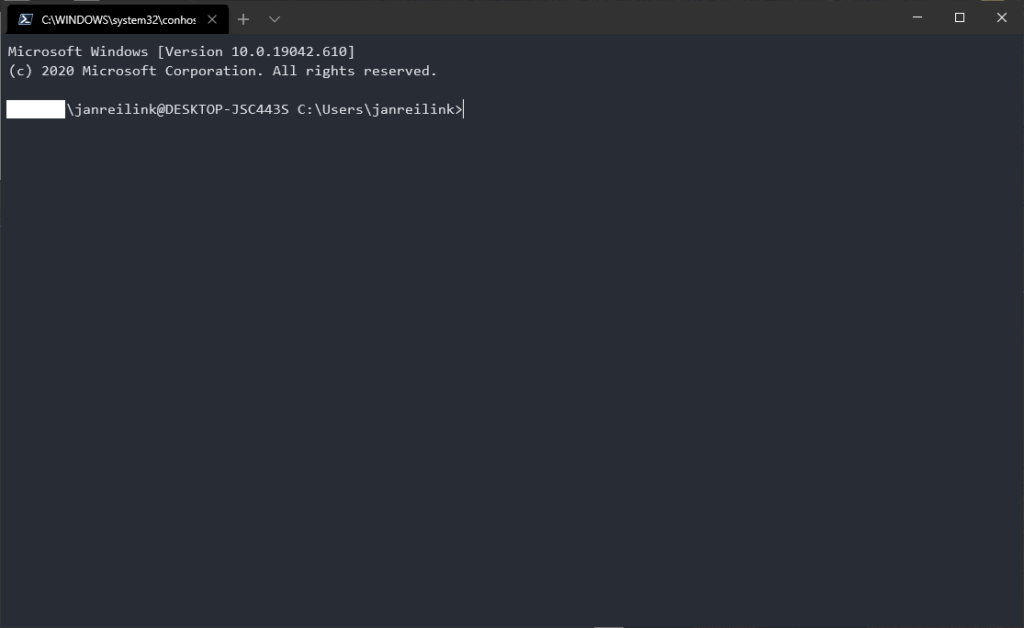
Task: Click the blinking cursor at the prompt
Action: click(x=461, y=109)
